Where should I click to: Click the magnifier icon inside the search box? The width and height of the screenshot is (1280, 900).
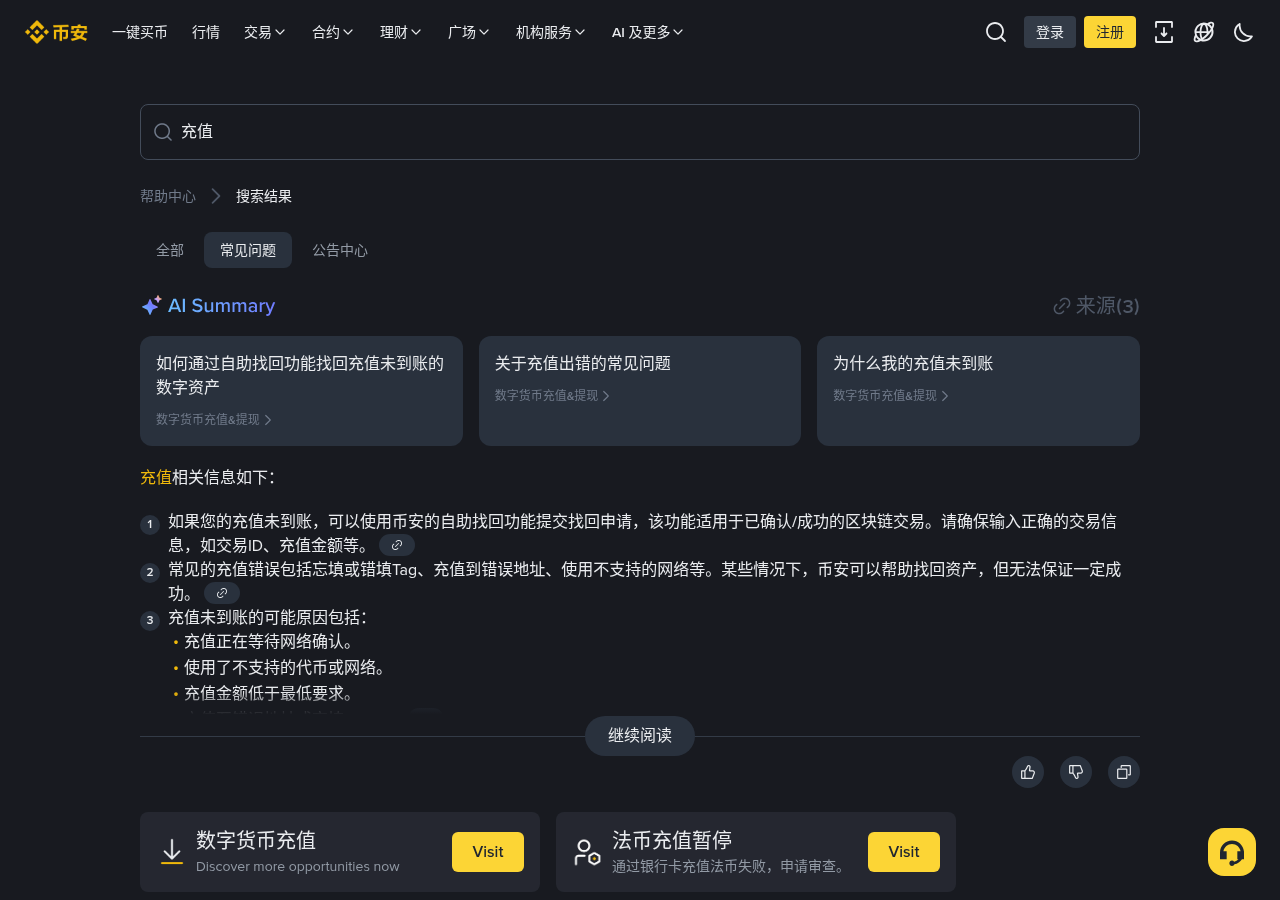(163, 132)
